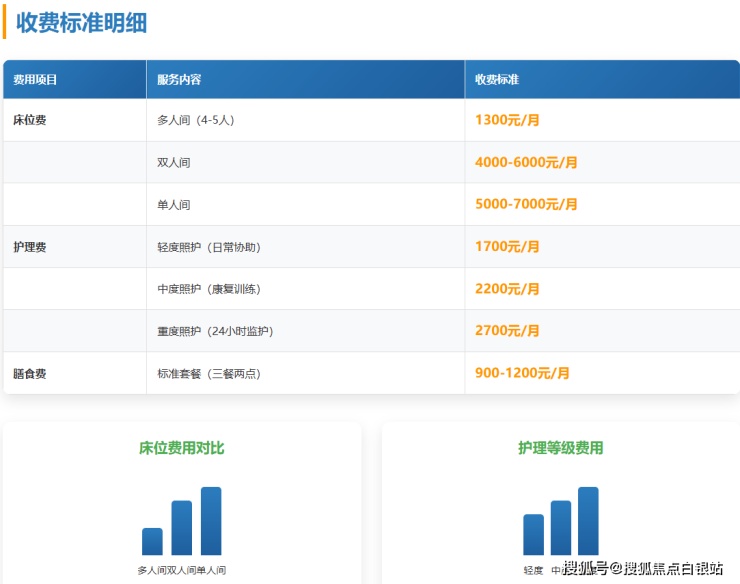Click the 膳食费 category cell

30,374
